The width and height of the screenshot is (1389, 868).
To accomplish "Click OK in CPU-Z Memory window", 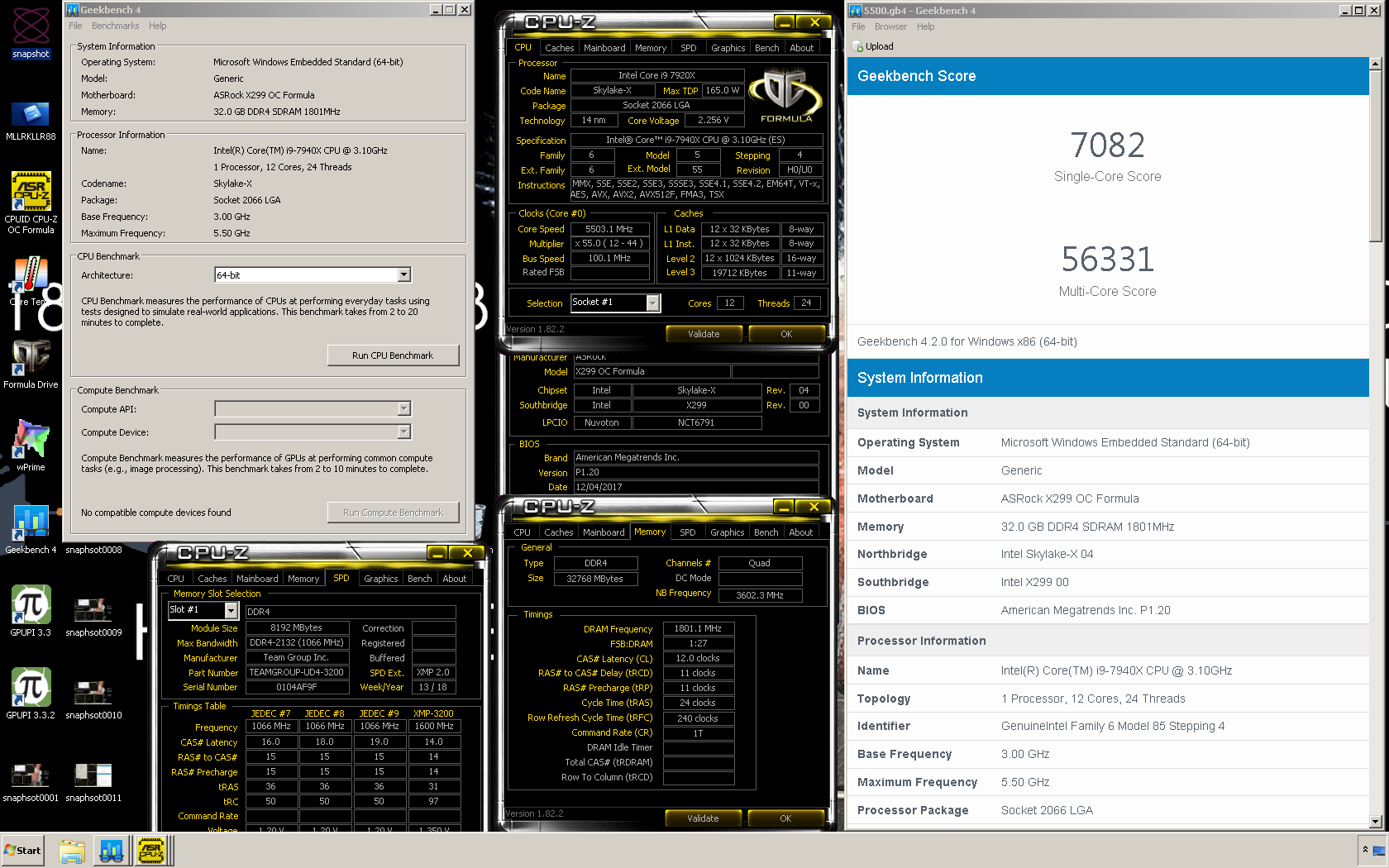I will [x=785, y=818].
